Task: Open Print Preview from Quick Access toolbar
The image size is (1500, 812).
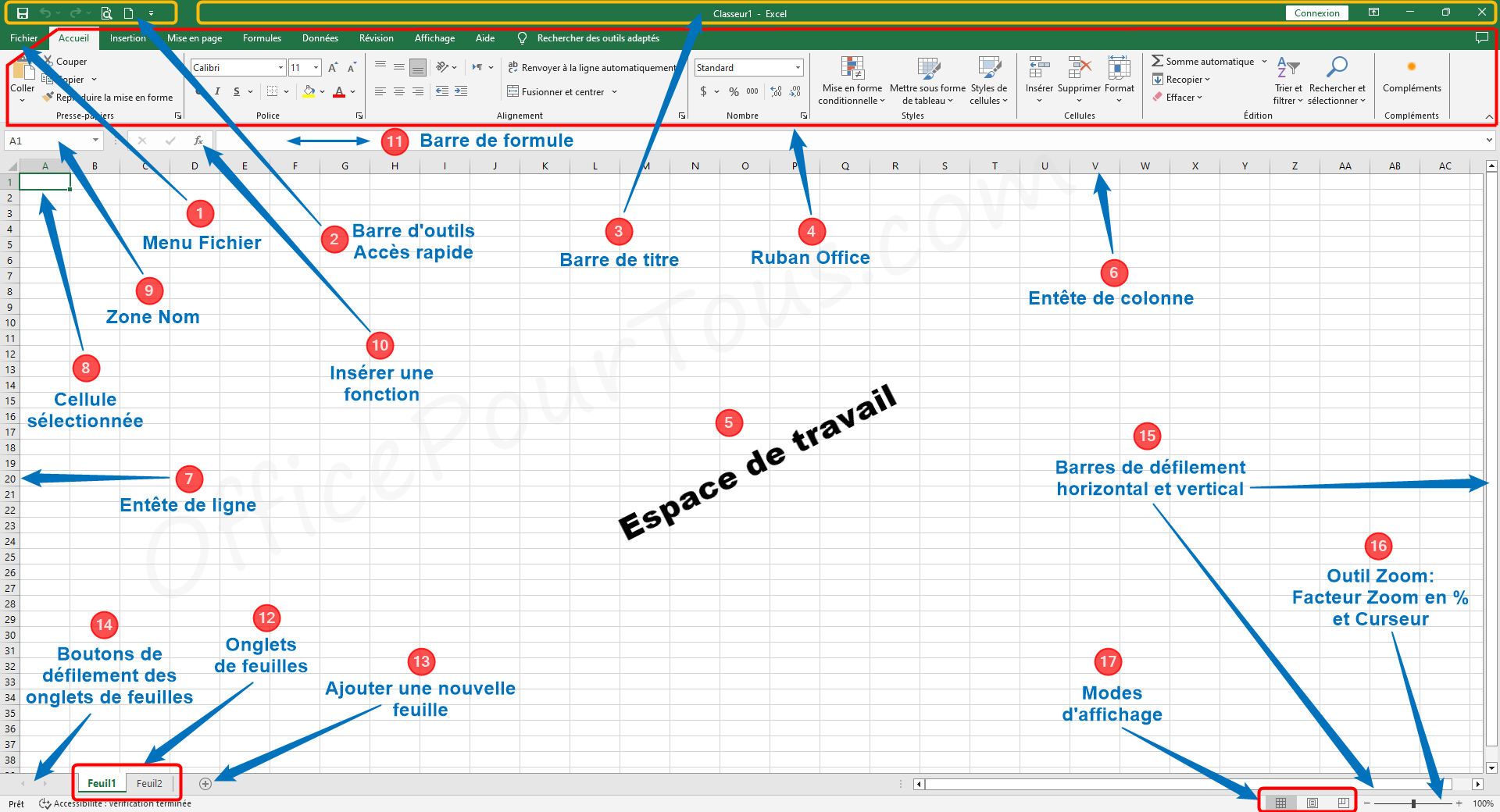Action: [x=106, y=13]
